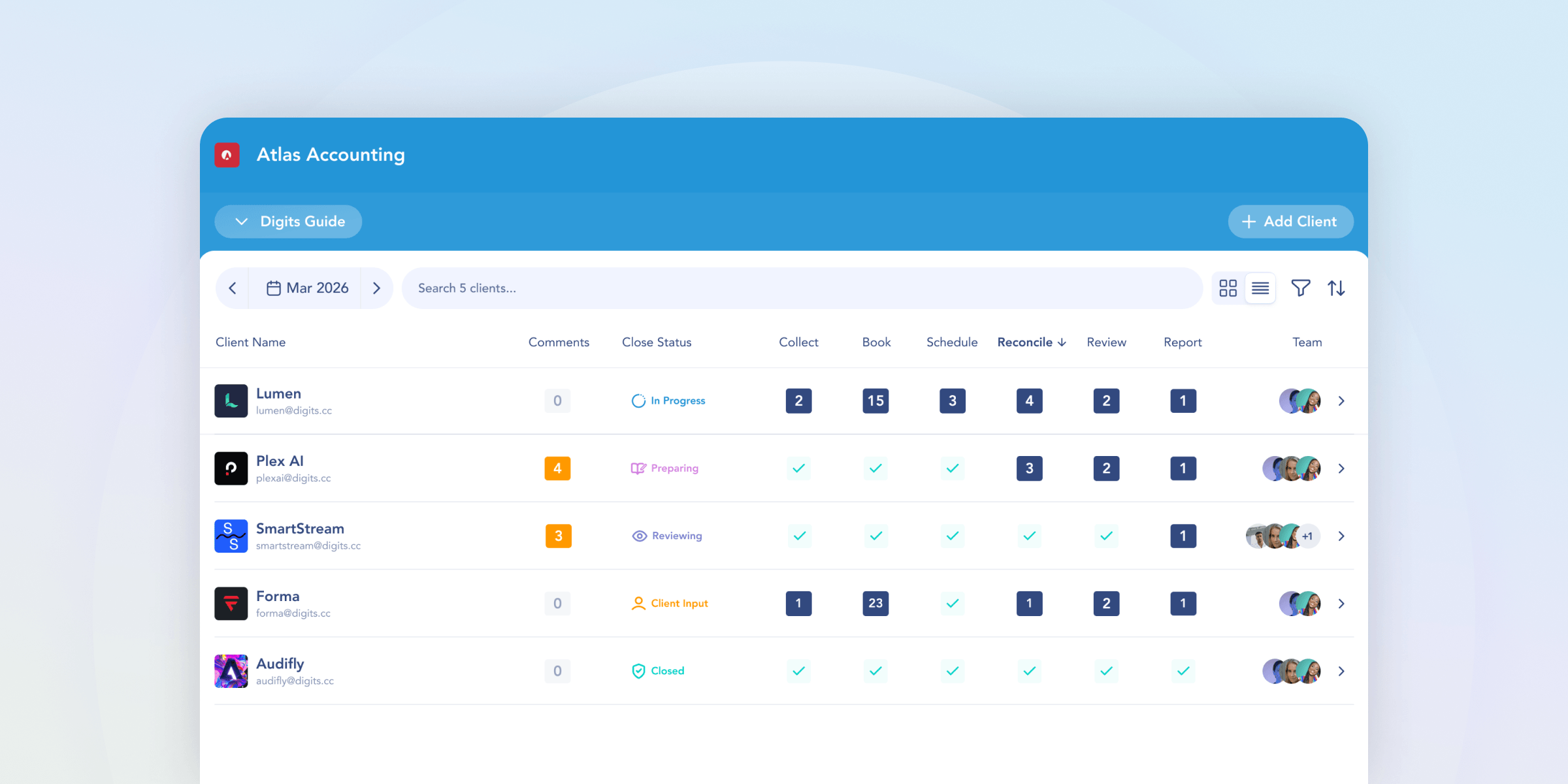Open the Lumen client logo
The width and height of the screenshot is (1568, 784).
[x=231, y=400]
